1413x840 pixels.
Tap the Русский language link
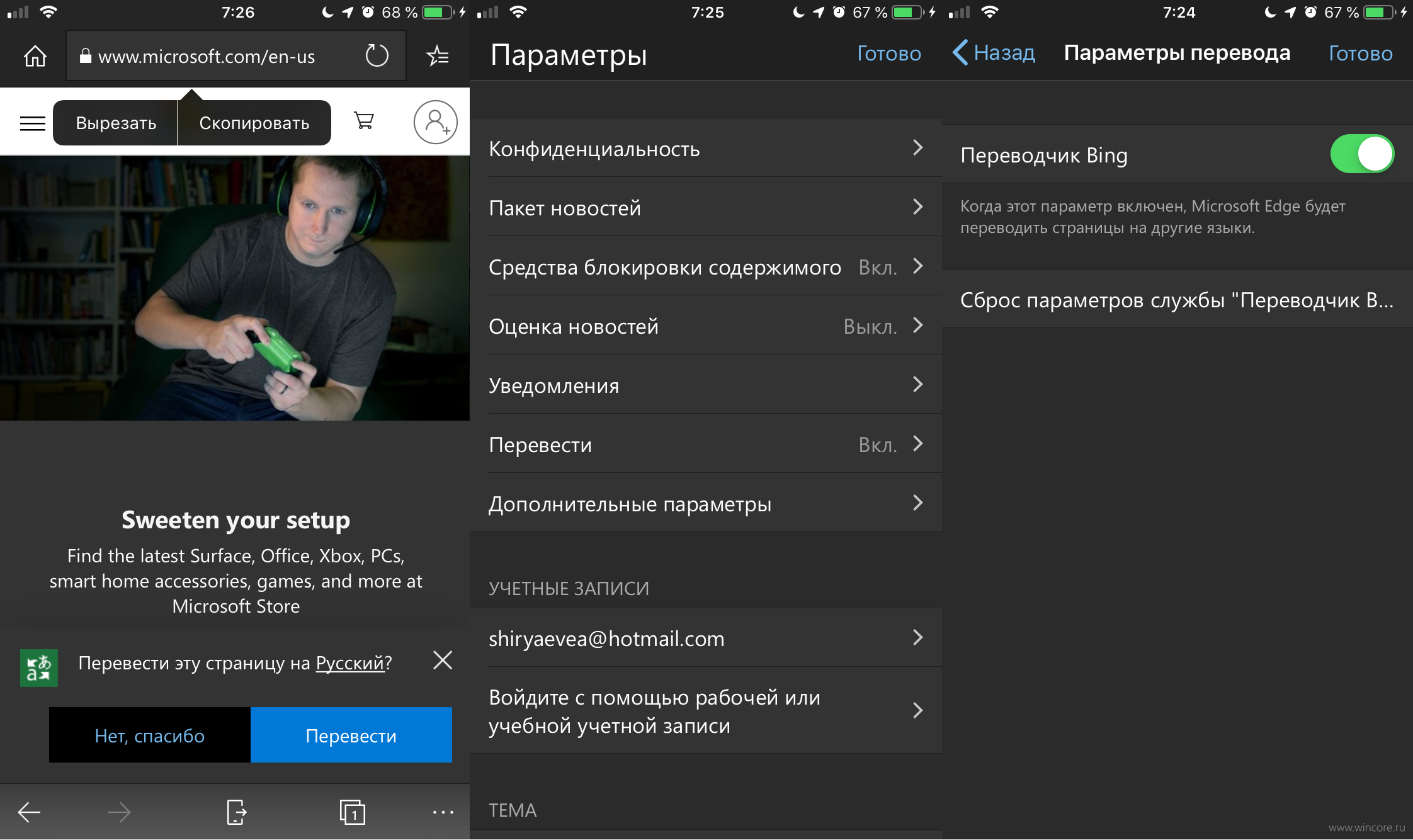350,663
